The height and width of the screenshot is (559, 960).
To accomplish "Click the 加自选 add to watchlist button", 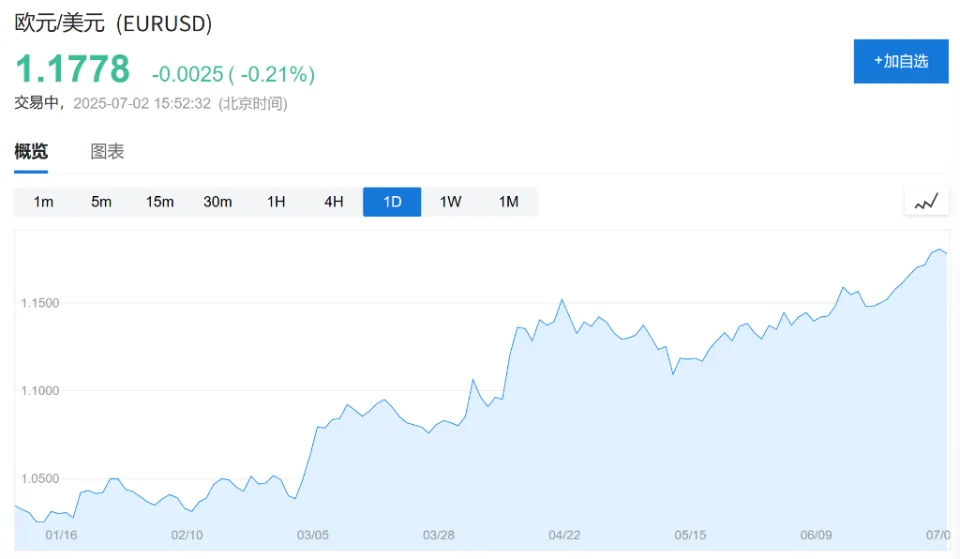I will (900, 61).
